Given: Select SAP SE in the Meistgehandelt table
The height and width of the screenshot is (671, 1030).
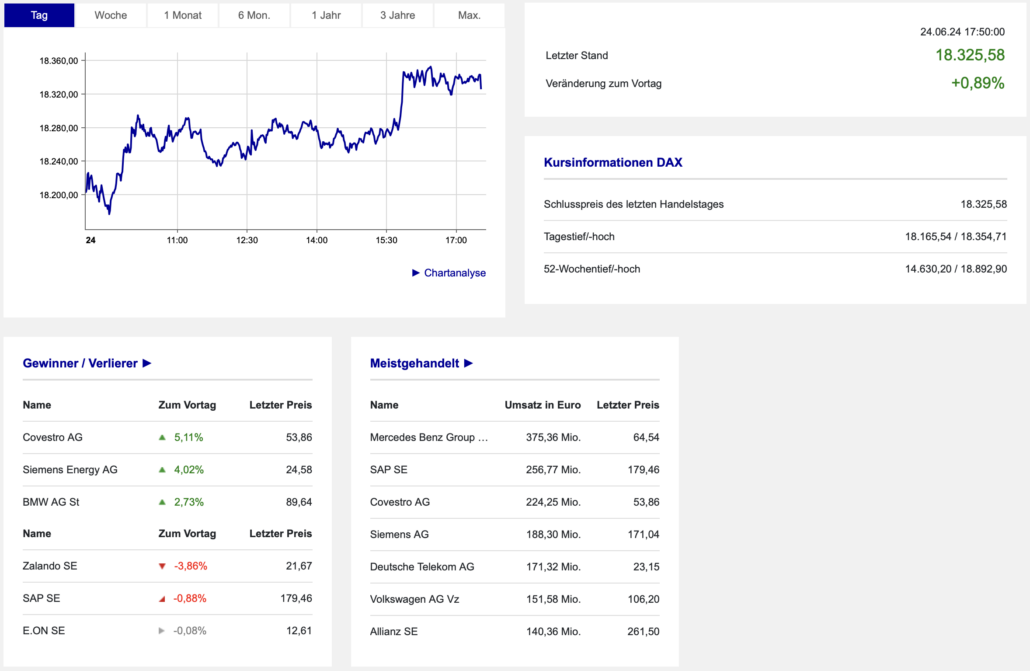Looking at the screenshot, I should coord(389,470).
